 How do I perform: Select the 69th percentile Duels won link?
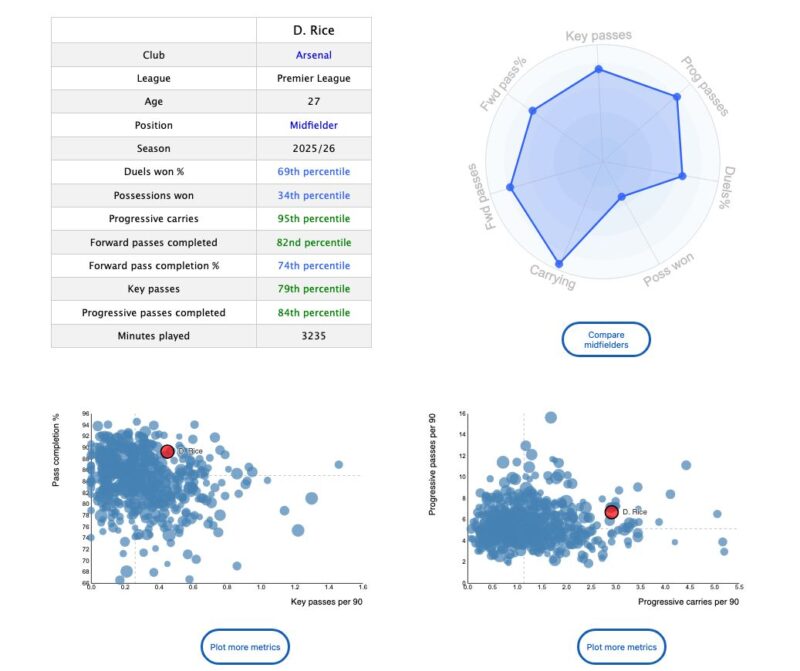tap(313, 172)
